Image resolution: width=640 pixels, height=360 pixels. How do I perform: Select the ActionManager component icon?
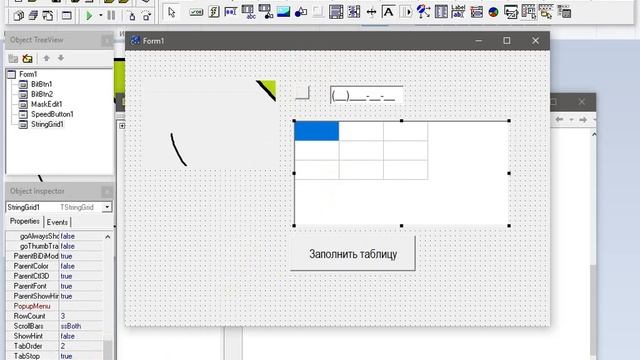pyautogui.click(x=511, y=12)
